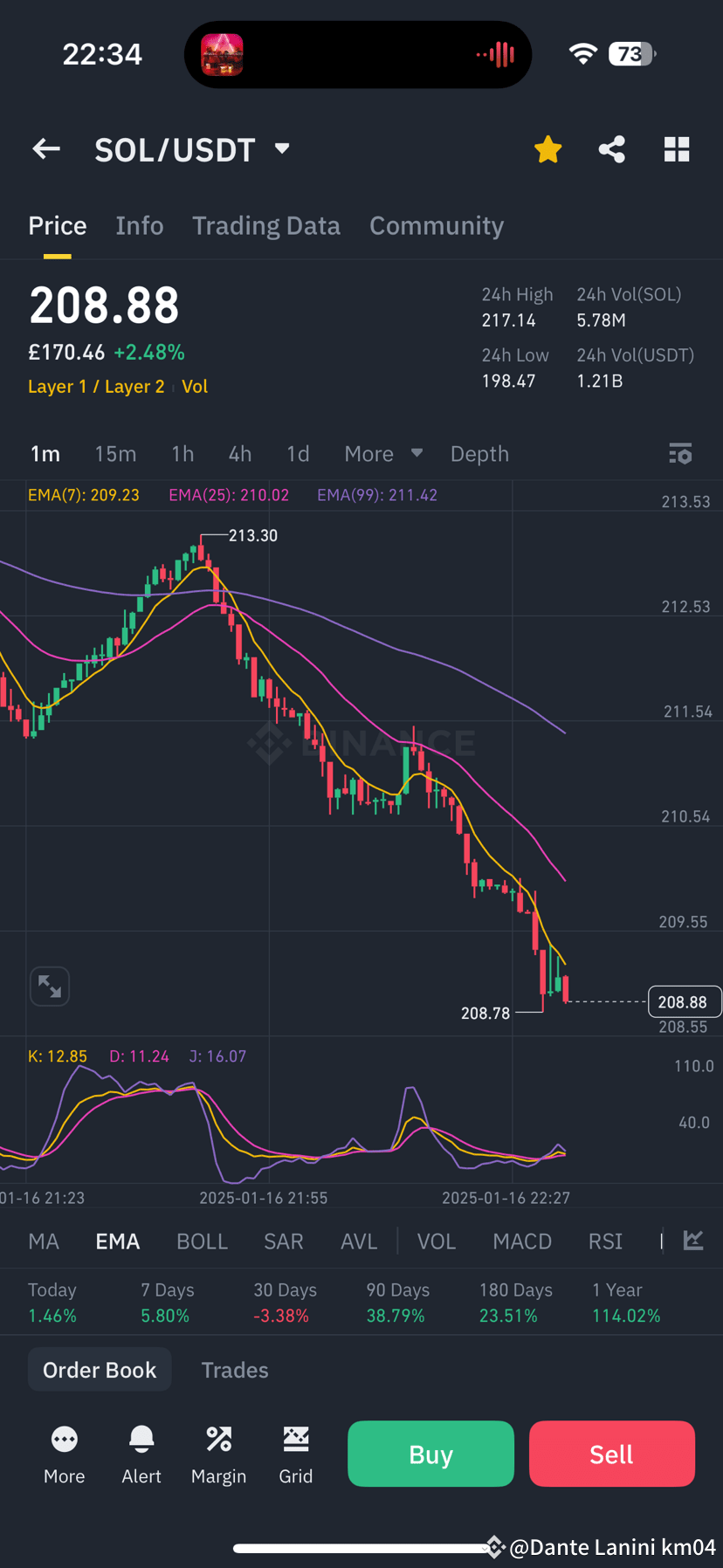Tap the 30 Days -3.38% change
This screenshot has width=723, height=1568.
tap(285, 1303)
